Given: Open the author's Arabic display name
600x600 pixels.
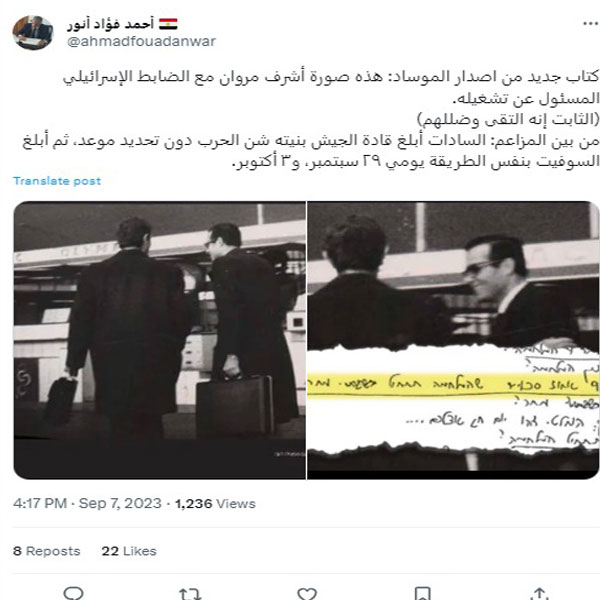Looking at the screenshot, I should [x=110, y=24].
